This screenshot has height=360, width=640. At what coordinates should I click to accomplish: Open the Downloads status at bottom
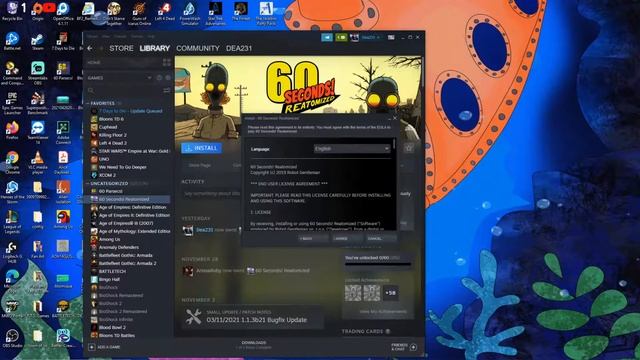(254, 345)
